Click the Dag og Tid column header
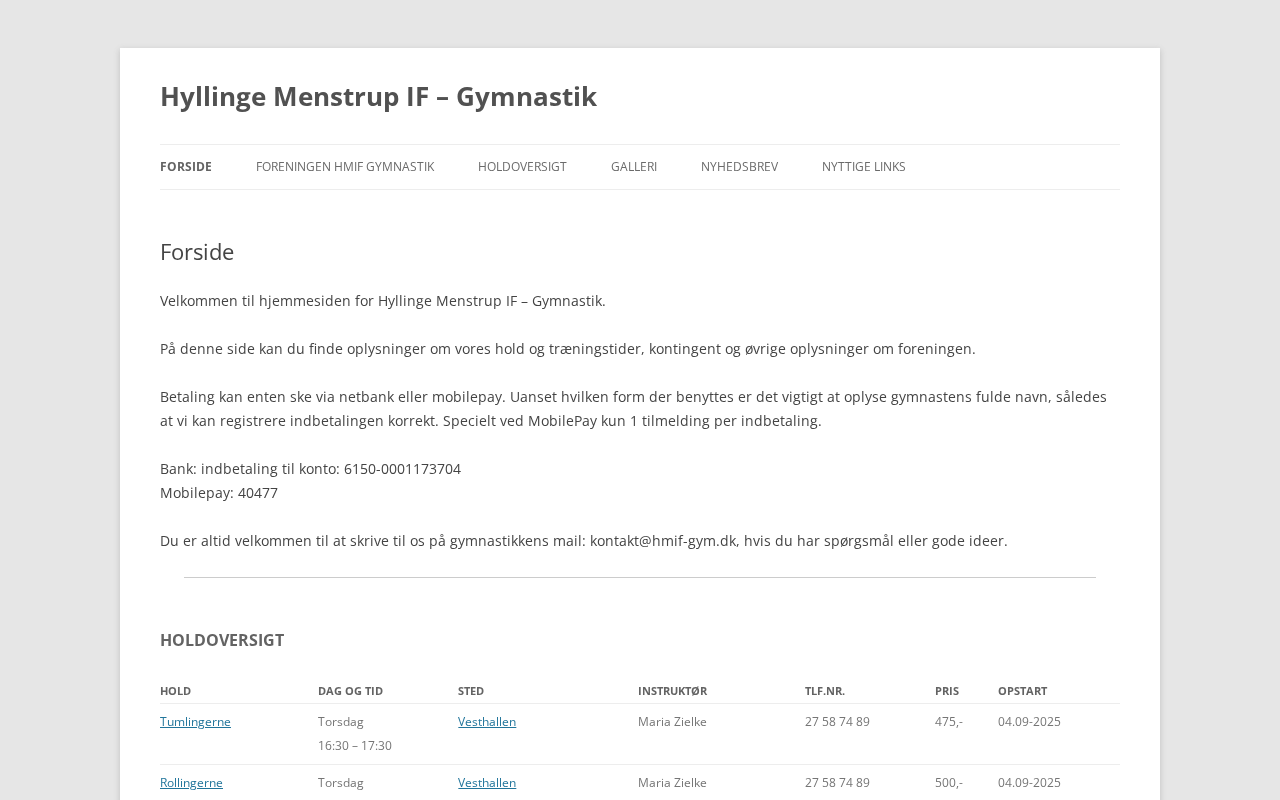 tap(350, 691)
